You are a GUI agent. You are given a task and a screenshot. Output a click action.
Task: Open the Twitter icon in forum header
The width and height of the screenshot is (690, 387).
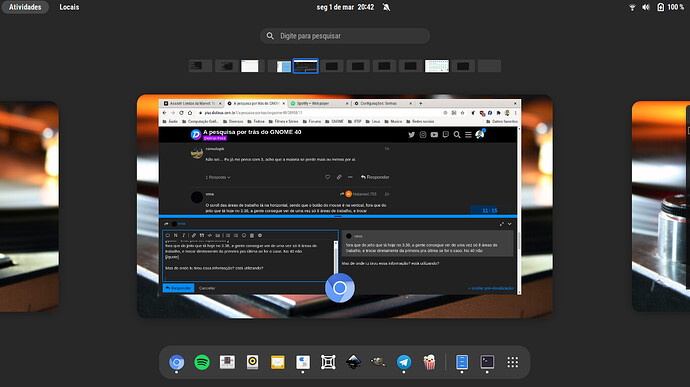[411, 135]
